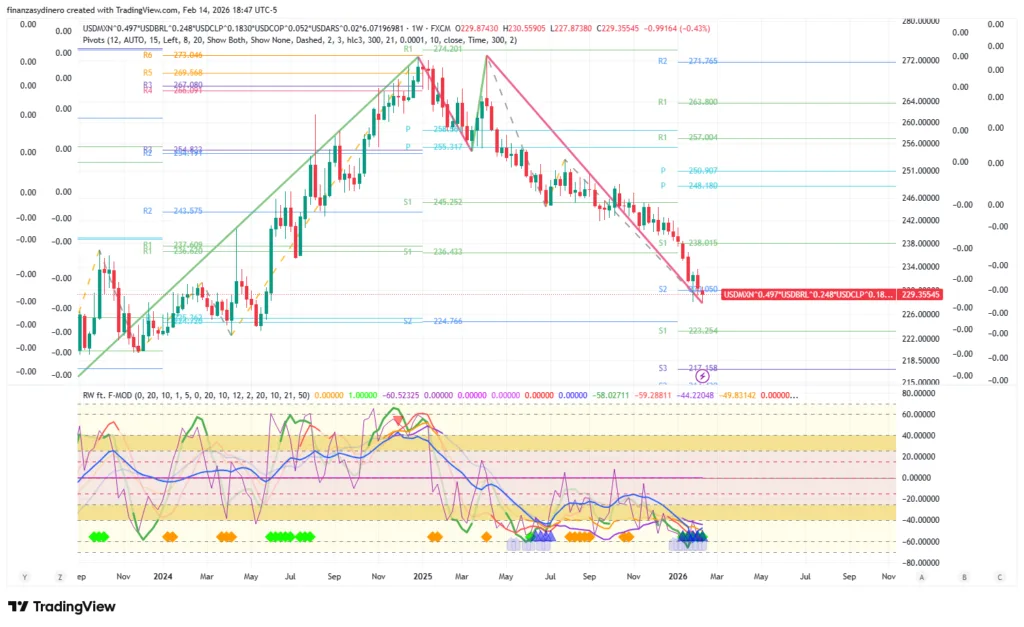The width and height of the screenshot is (1024, 627).
Task: Click the first green diamond cluster in the oscillator pane
Action: coord(98,537)
